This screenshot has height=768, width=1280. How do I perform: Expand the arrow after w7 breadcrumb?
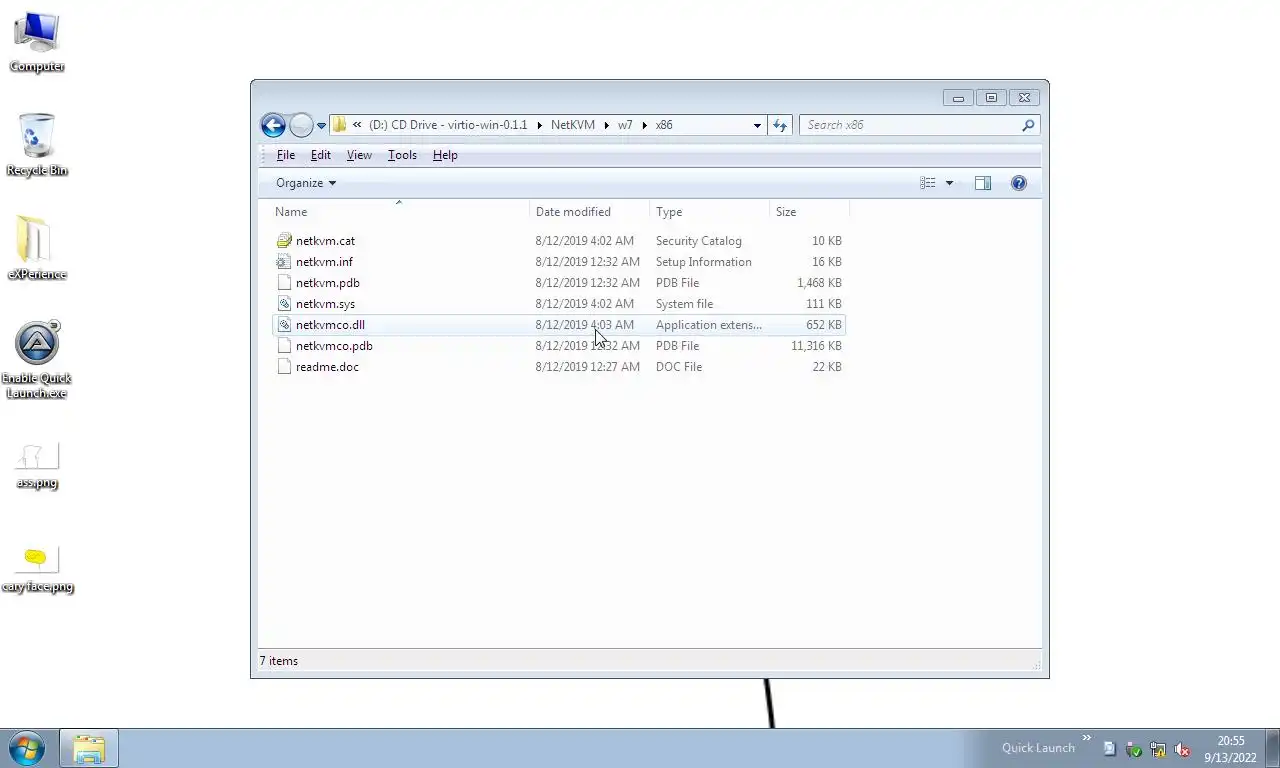(x=645, y=125)
